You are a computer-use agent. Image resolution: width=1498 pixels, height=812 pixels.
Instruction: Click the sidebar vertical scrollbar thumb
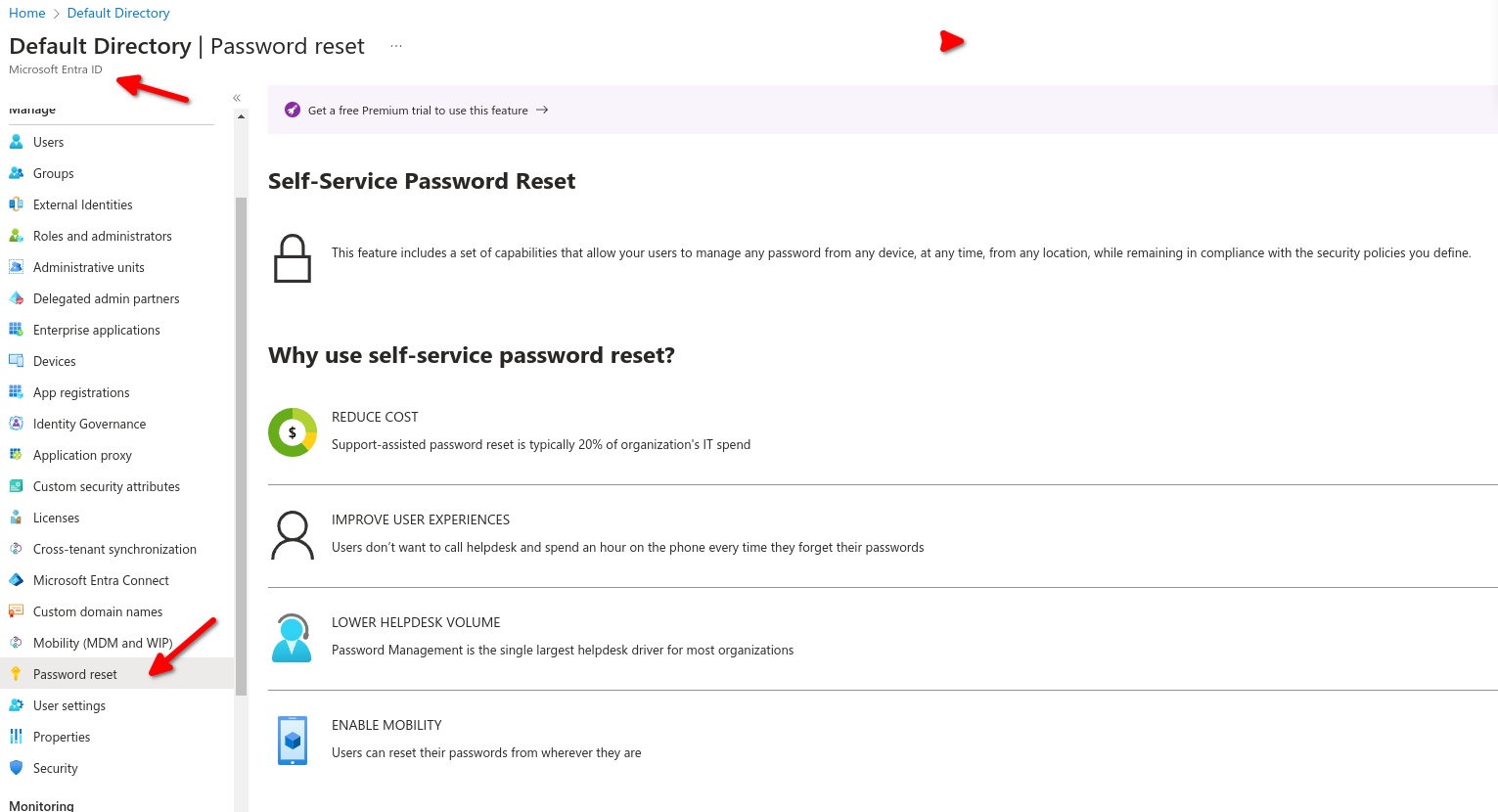(x=241, y=440)
